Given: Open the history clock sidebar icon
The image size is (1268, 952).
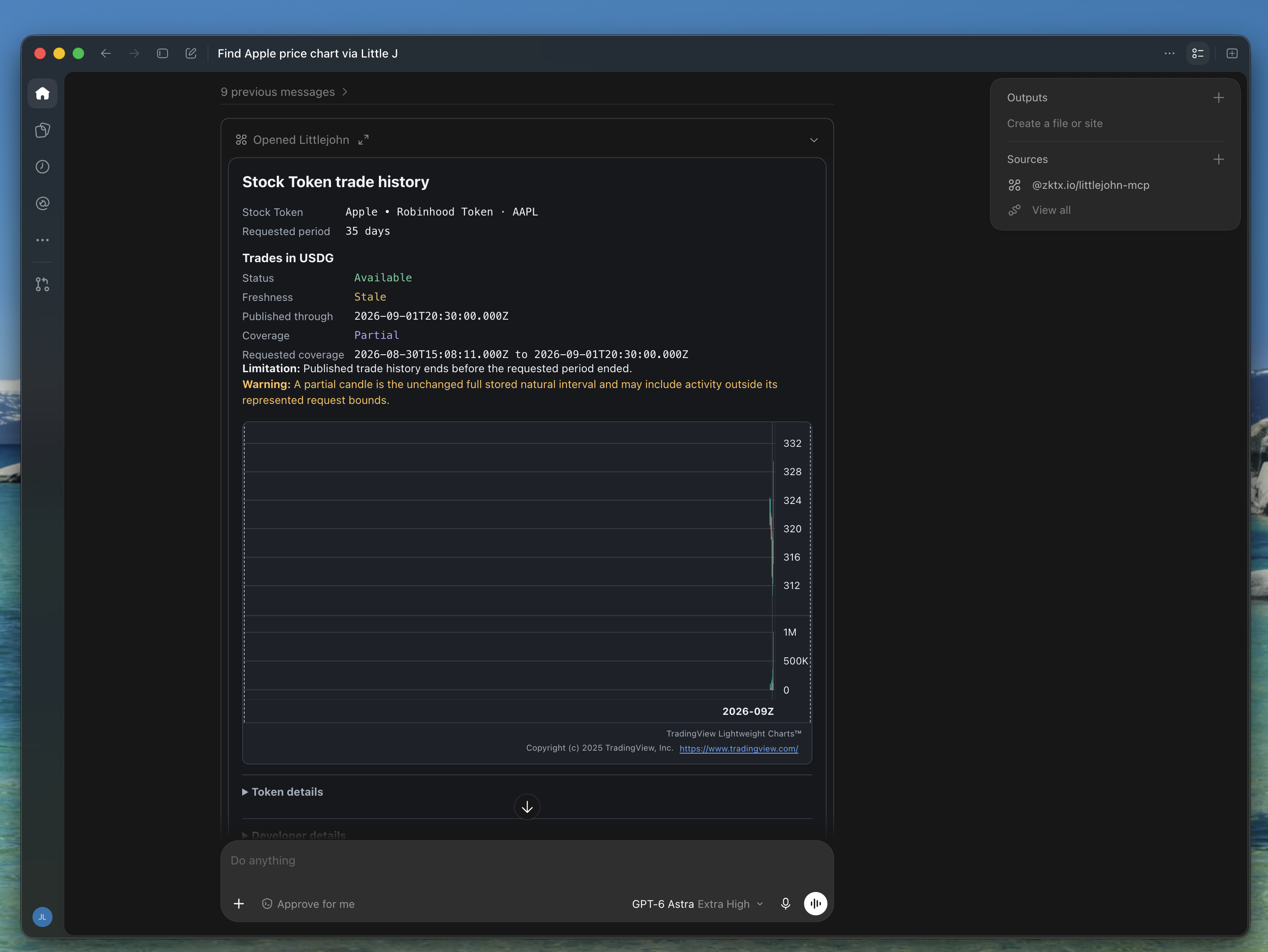Looking at the screenshot, I should [43, 167].
